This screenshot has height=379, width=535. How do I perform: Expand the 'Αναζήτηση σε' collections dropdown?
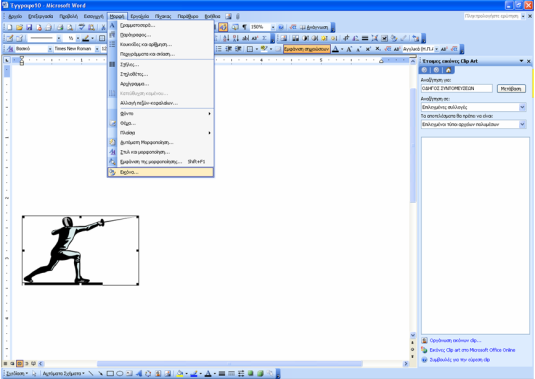pos(522,107)
